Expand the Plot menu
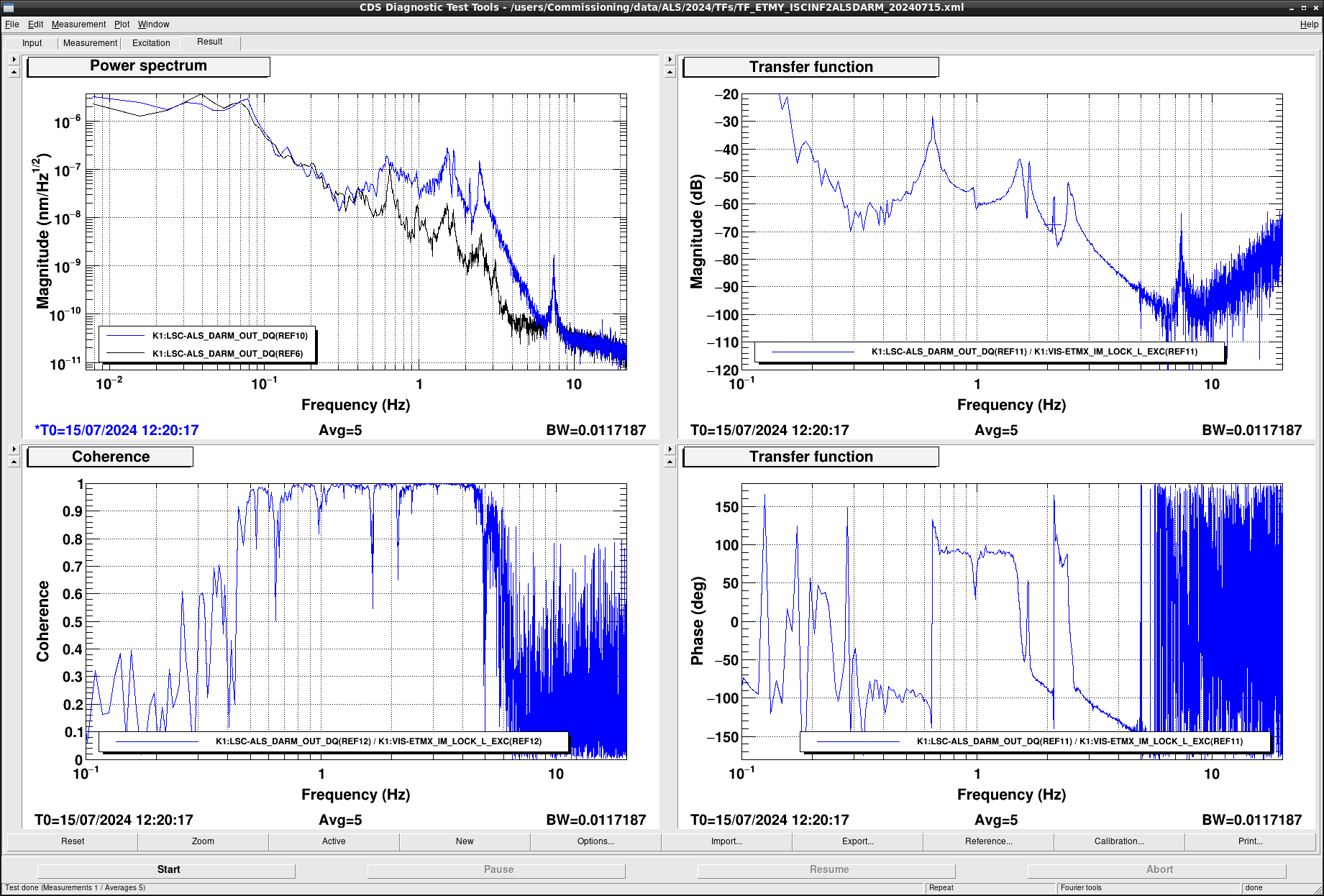 [122, 24]
